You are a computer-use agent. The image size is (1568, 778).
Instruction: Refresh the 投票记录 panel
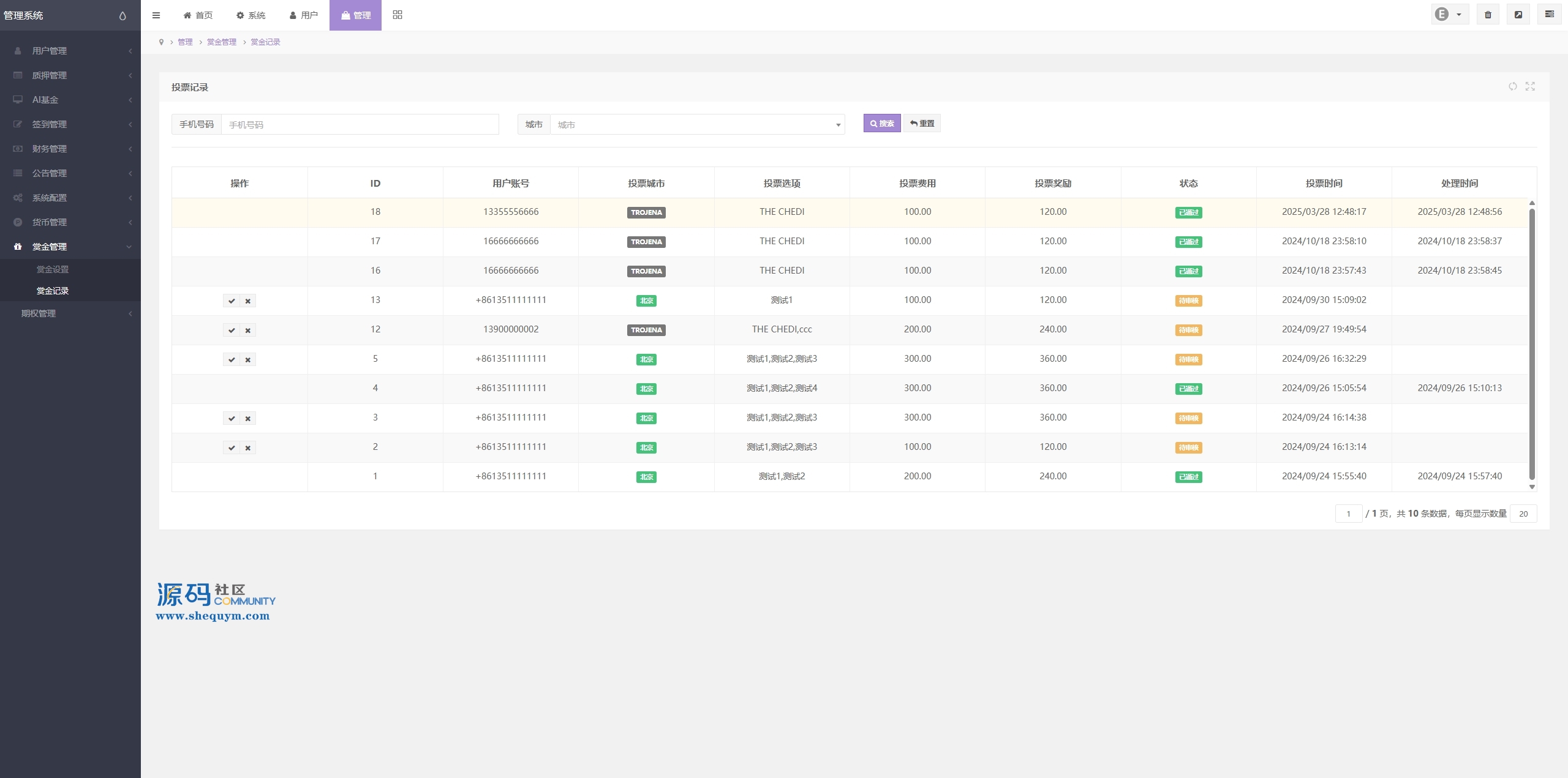[1513, 86]
